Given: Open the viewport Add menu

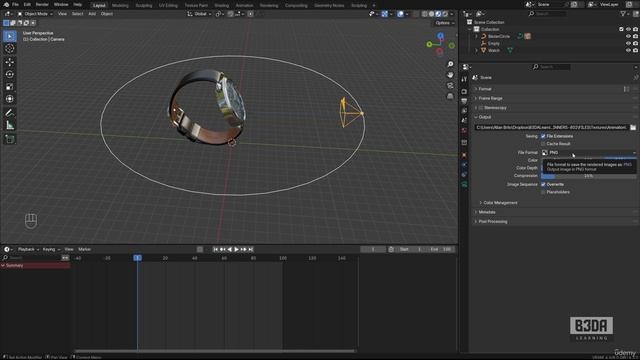Looking at the screenshot, I should (92, 14).
